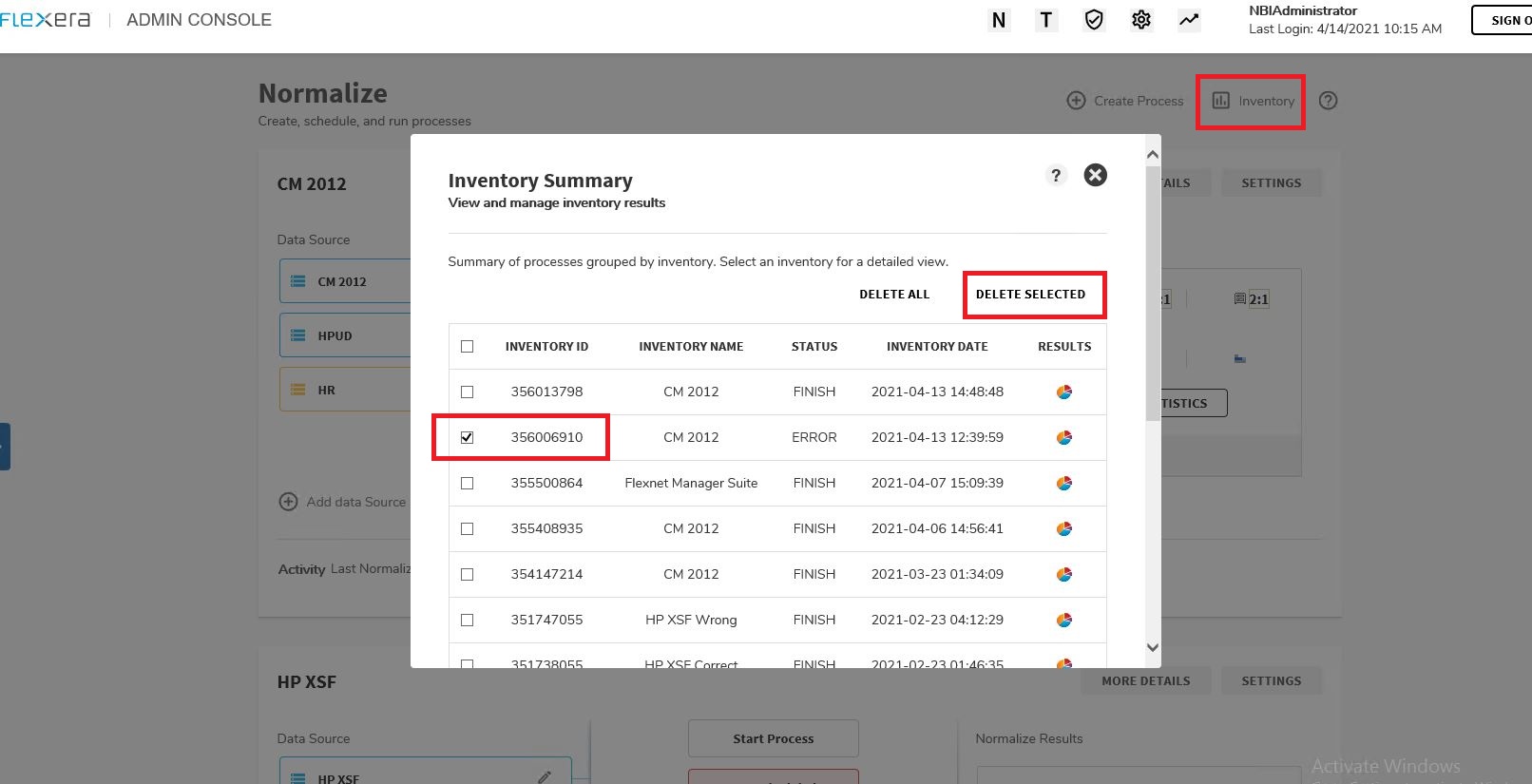Check the box for inventory 354147214
Image resolution: width=1532 pixels, height=784 pixels.
point(467,574)
